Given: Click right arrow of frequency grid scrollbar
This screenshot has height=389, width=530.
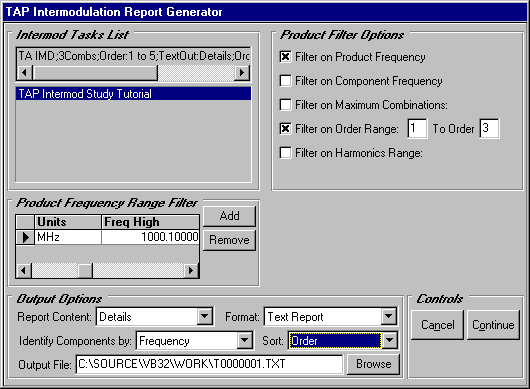Looking at the screenshot, I should click(x=191, y=271).
